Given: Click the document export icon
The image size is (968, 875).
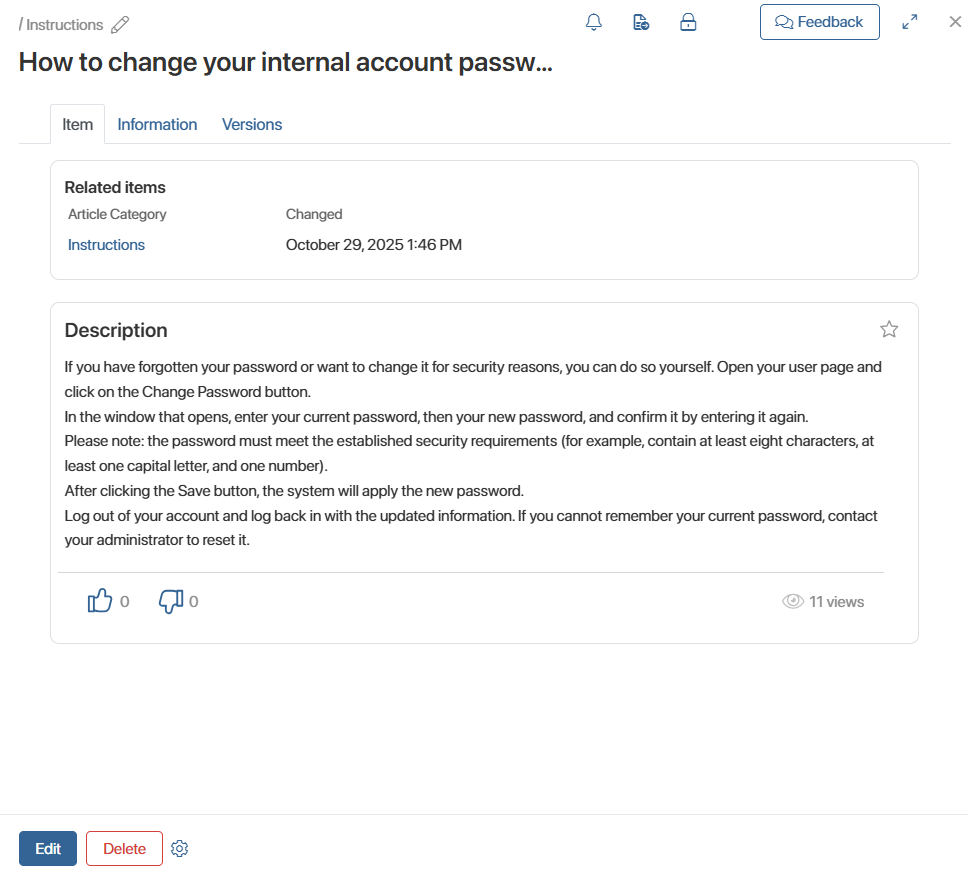Looking at the screenshot, I should (641, 23).
